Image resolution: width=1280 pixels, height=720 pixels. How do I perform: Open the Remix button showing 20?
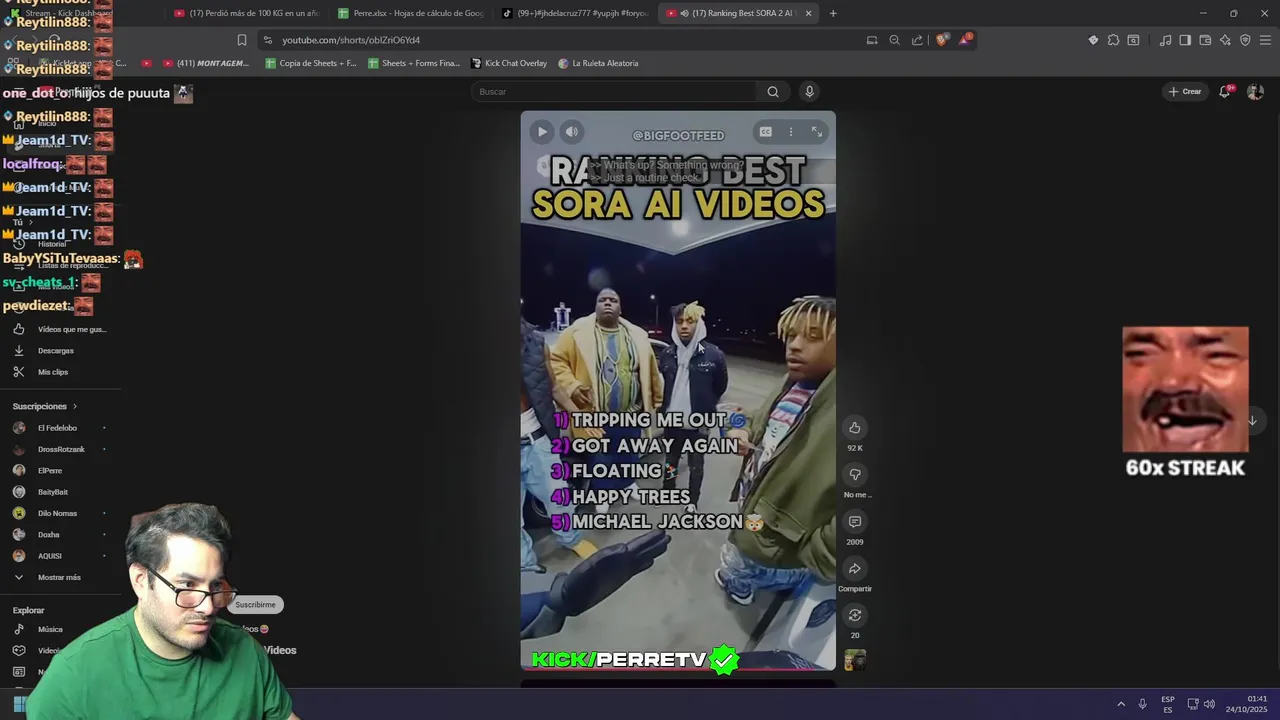[855, 615]
